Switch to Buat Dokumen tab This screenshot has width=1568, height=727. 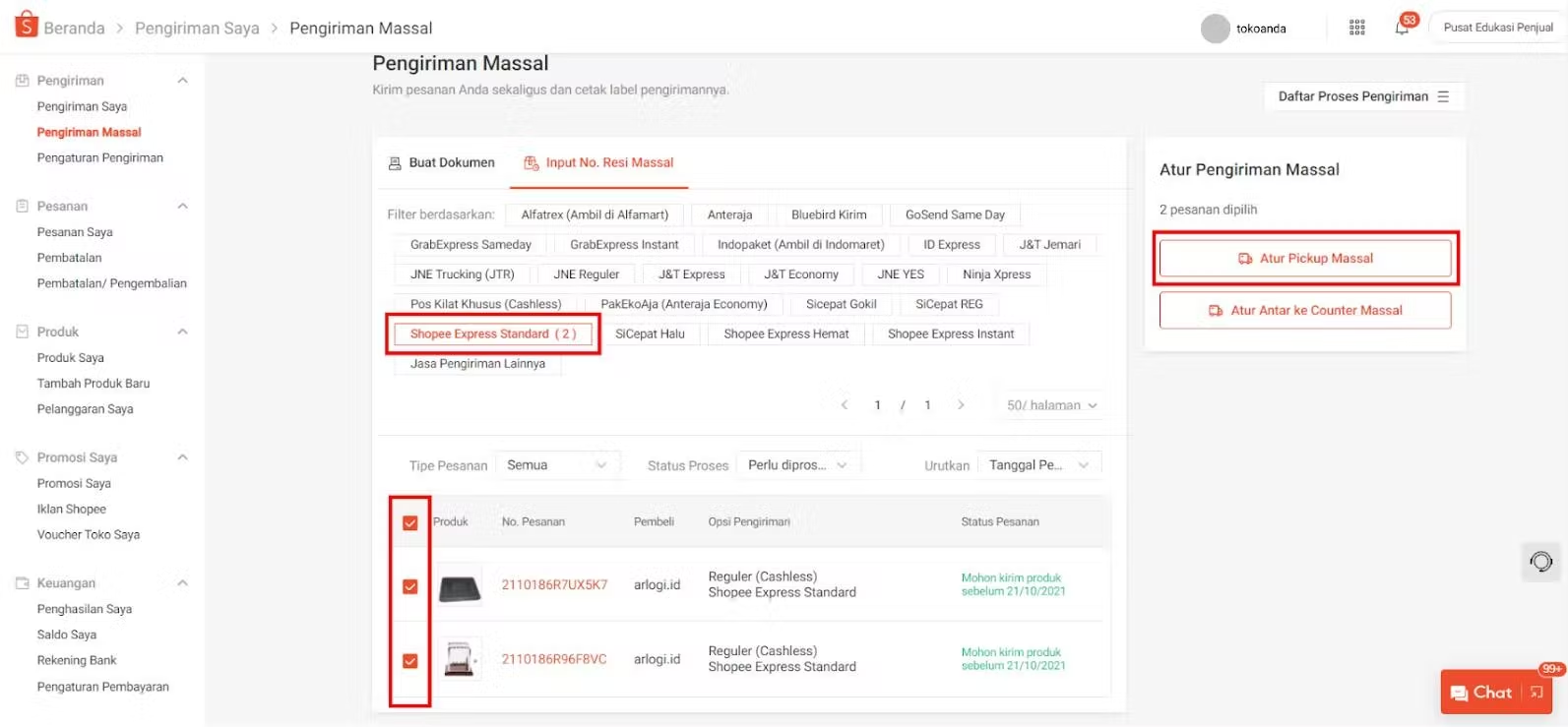tap(442, 163)
